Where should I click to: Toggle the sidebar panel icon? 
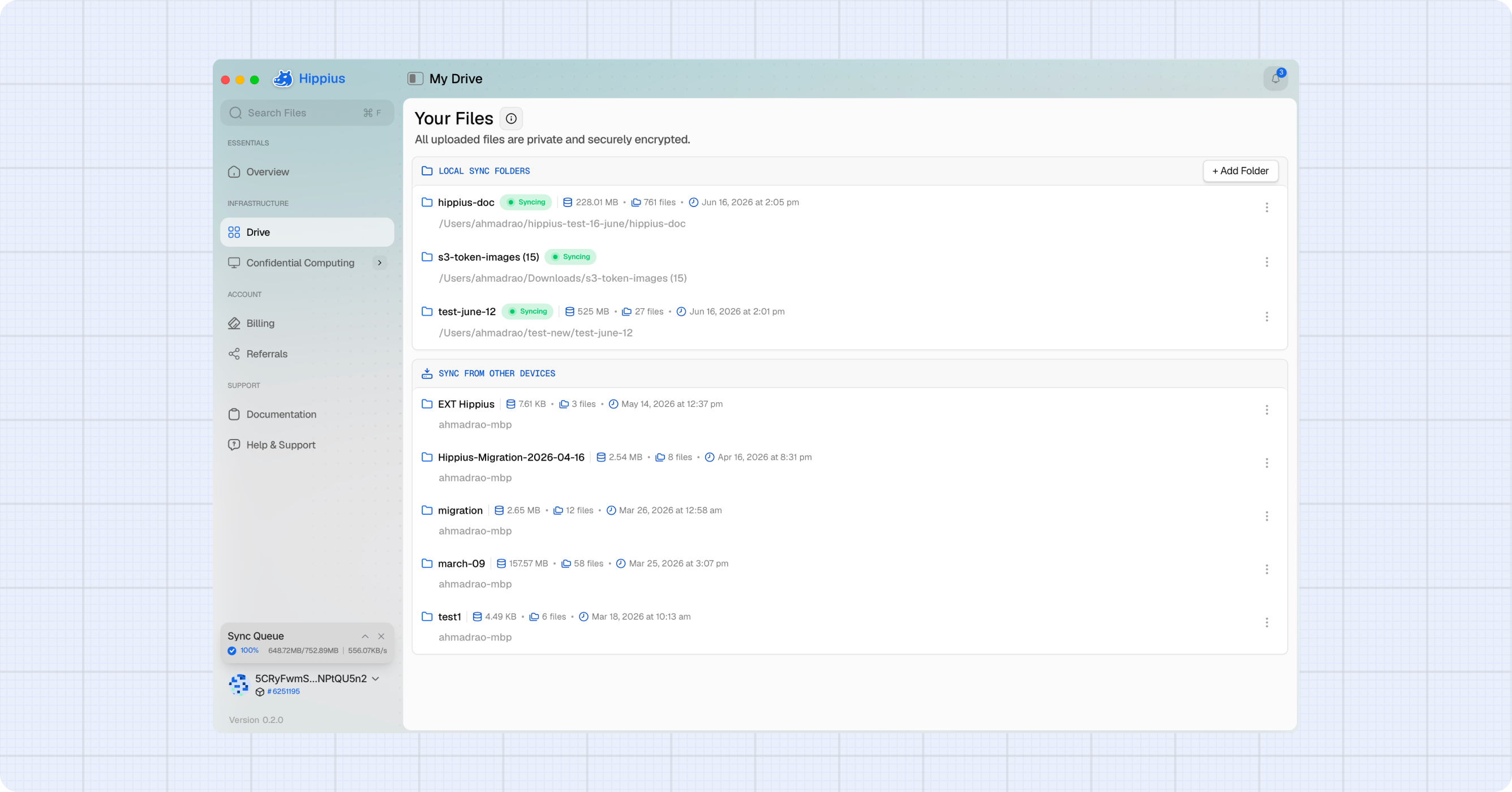coord(415,79)
